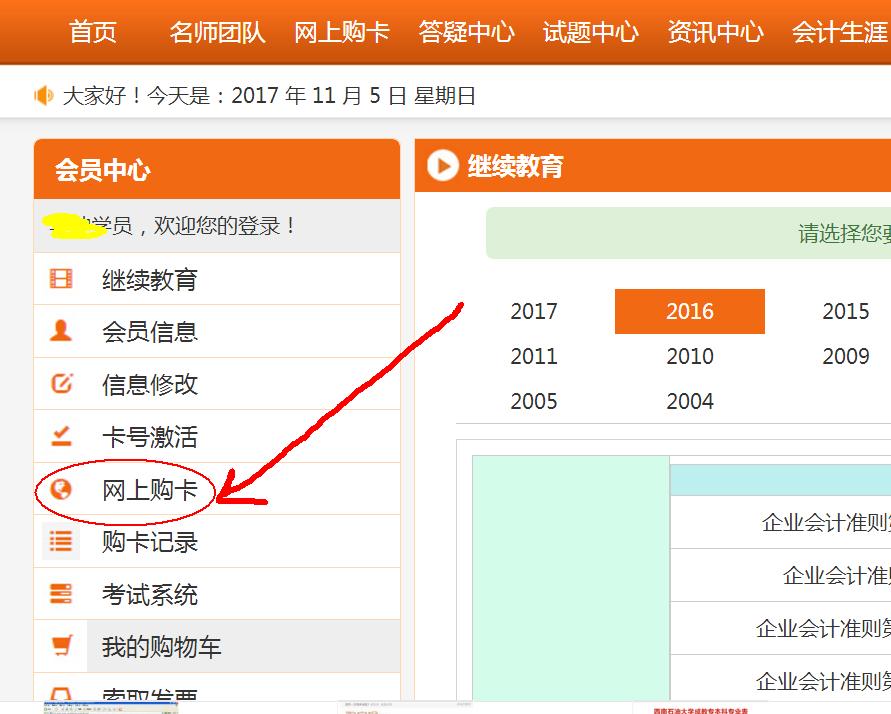Click the play icon next to 继续教育 header
This screenshot has height=714, width=891.
(441, 166)
